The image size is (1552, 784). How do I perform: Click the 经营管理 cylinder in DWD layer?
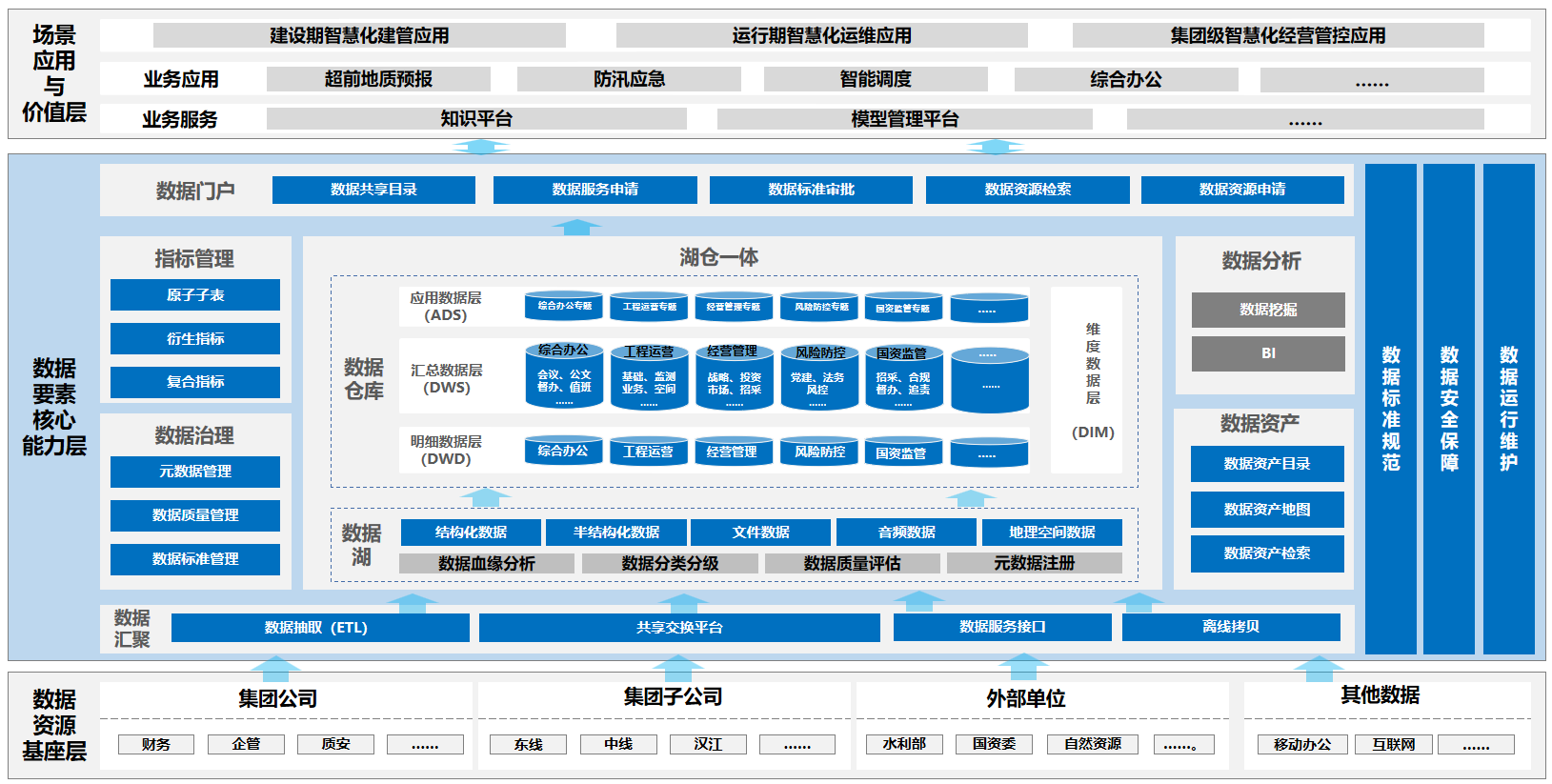click(733, 452)
